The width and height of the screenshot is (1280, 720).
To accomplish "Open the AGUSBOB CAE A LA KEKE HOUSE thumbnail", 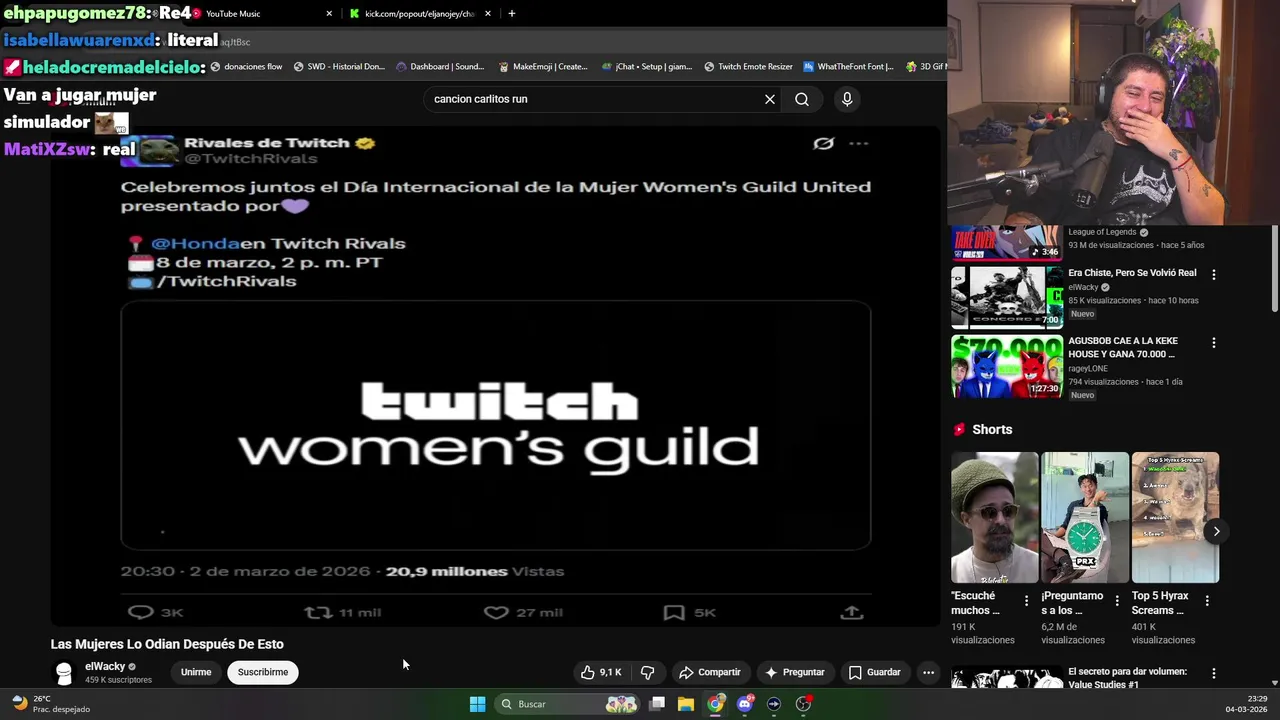I will point(1007,366).
